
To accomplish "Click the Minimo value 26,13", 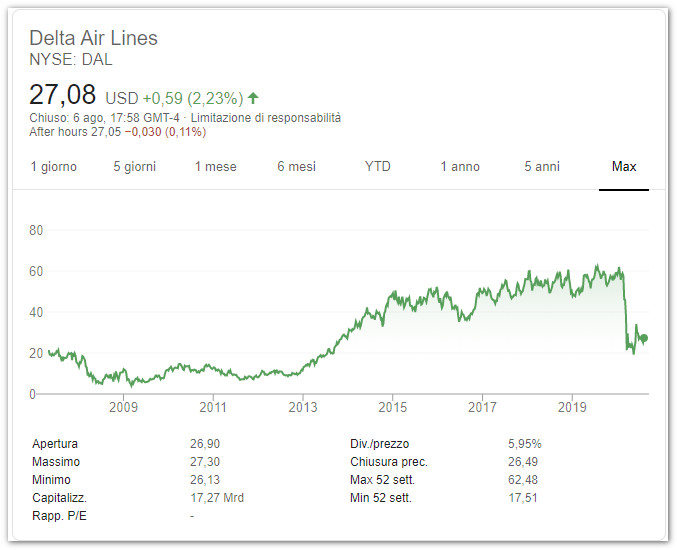I will [x=205, y=480].
